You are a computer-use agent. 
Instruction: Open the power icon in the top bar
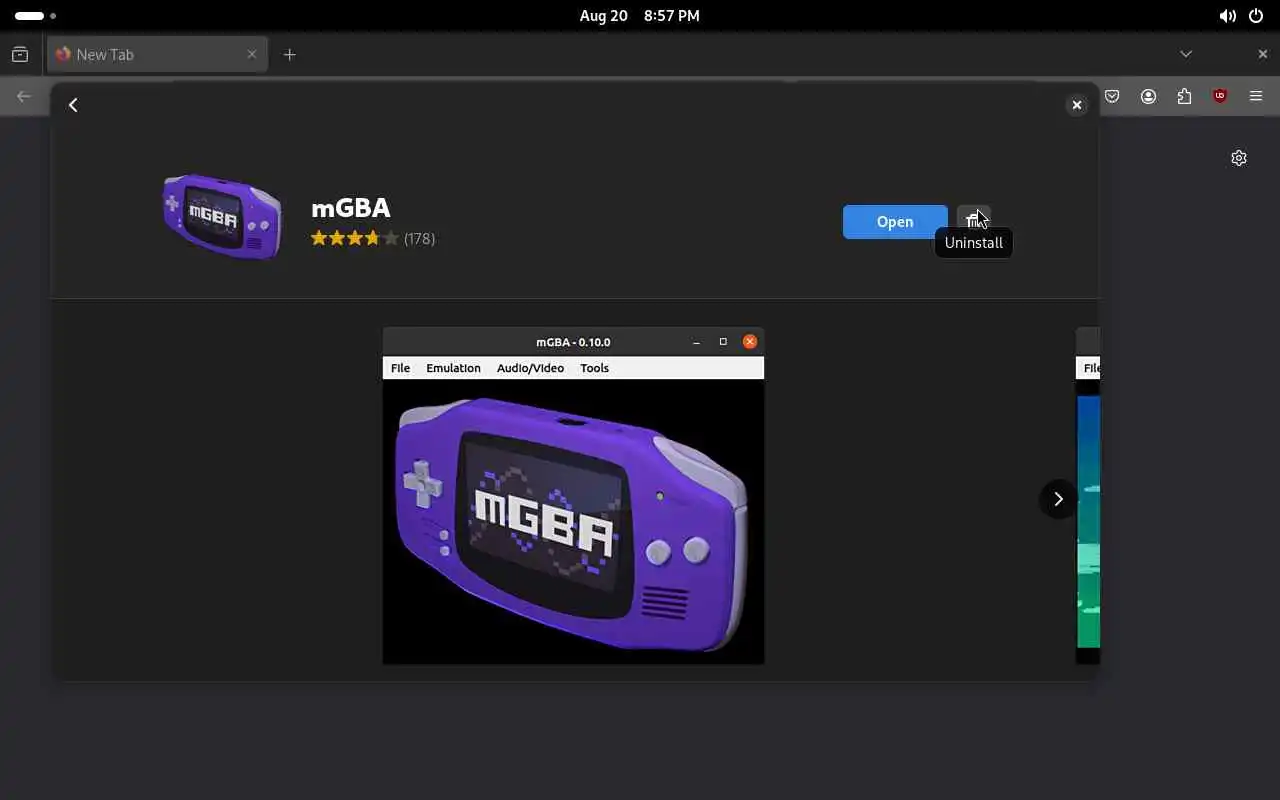tap(1257, 16)
